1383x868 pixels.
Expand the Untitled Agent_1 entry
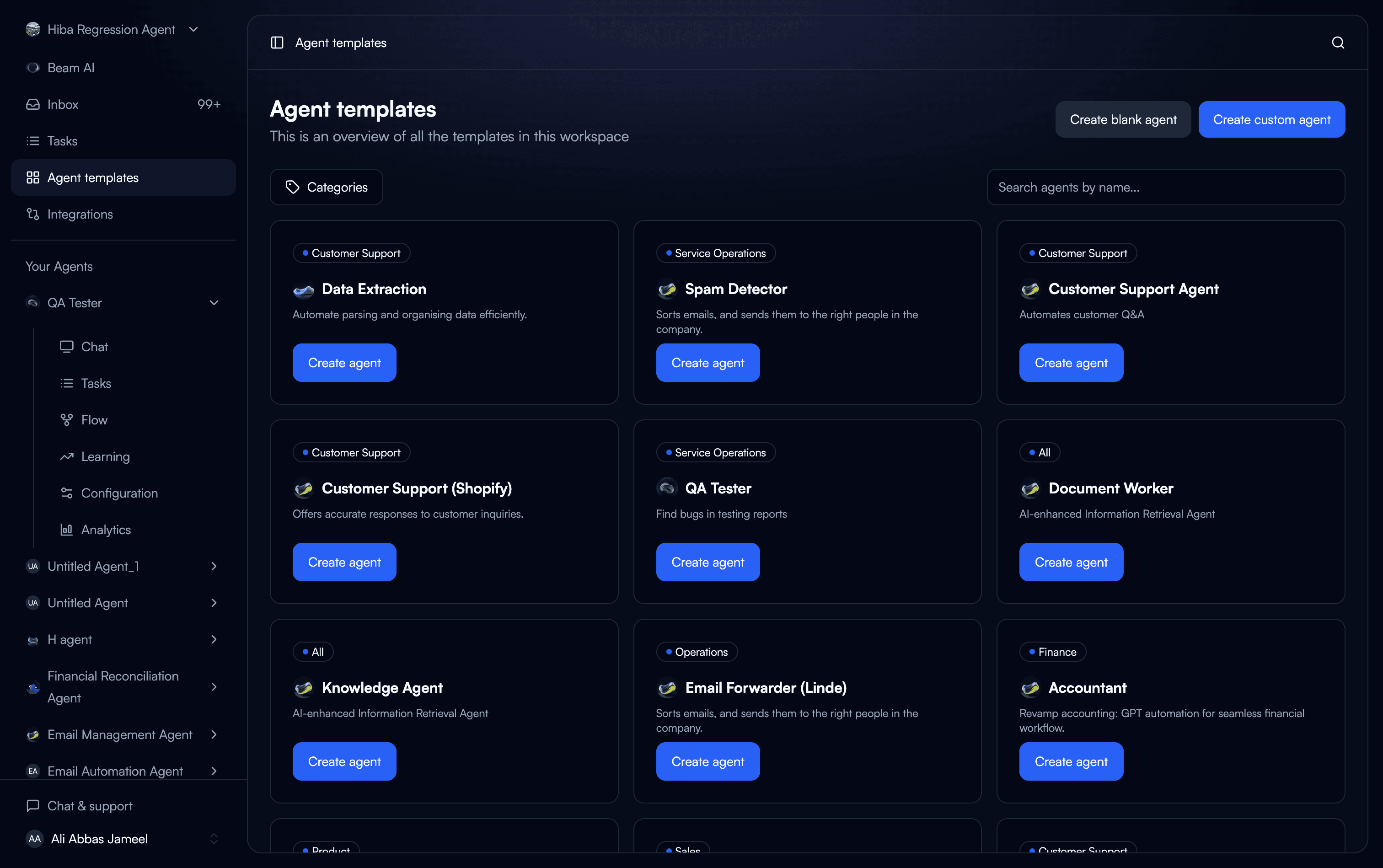[214, 566]
